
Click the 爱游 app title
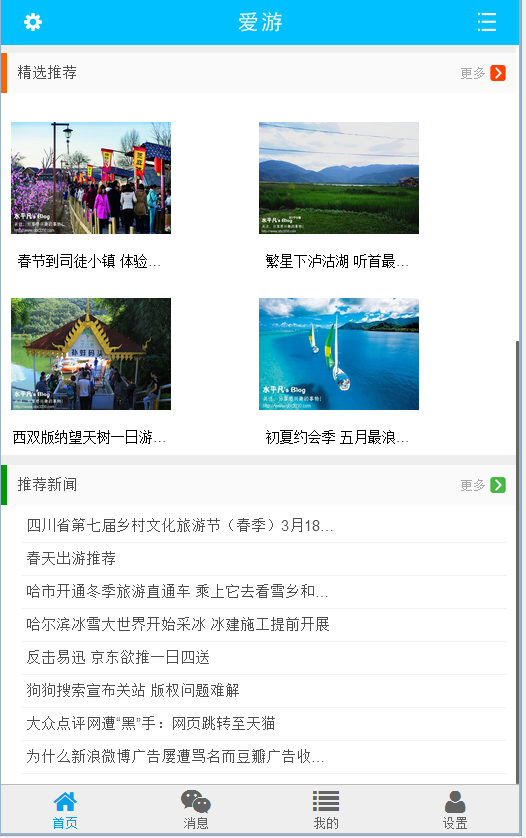tap(260, 22)
